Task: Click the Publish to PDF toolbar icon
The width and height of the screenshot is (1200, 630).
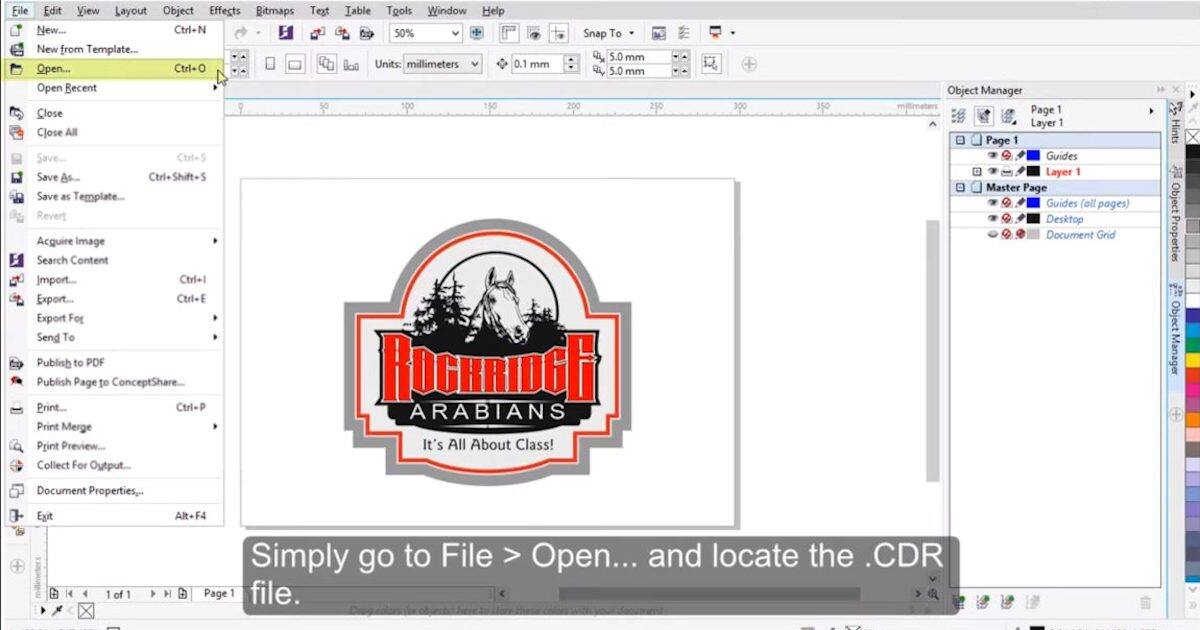Action: click(365, 33)
